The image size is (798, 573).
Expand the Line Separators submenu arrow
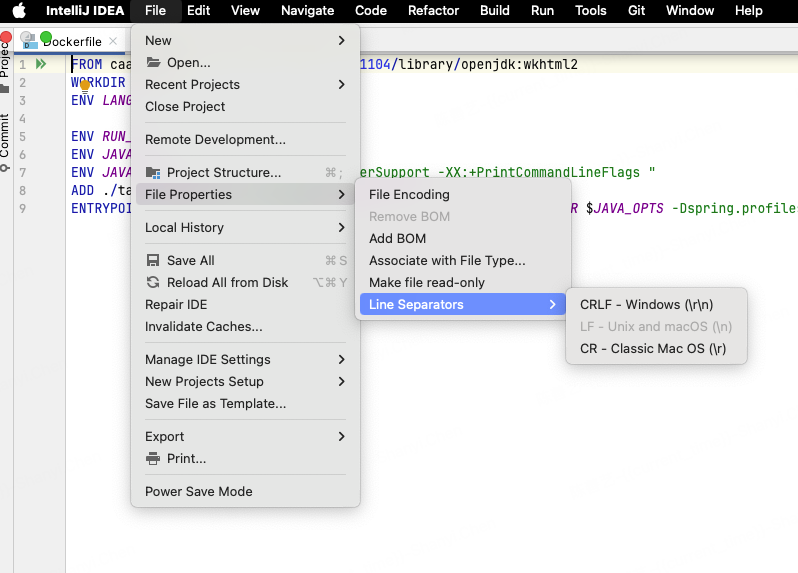tap(553, 304)
